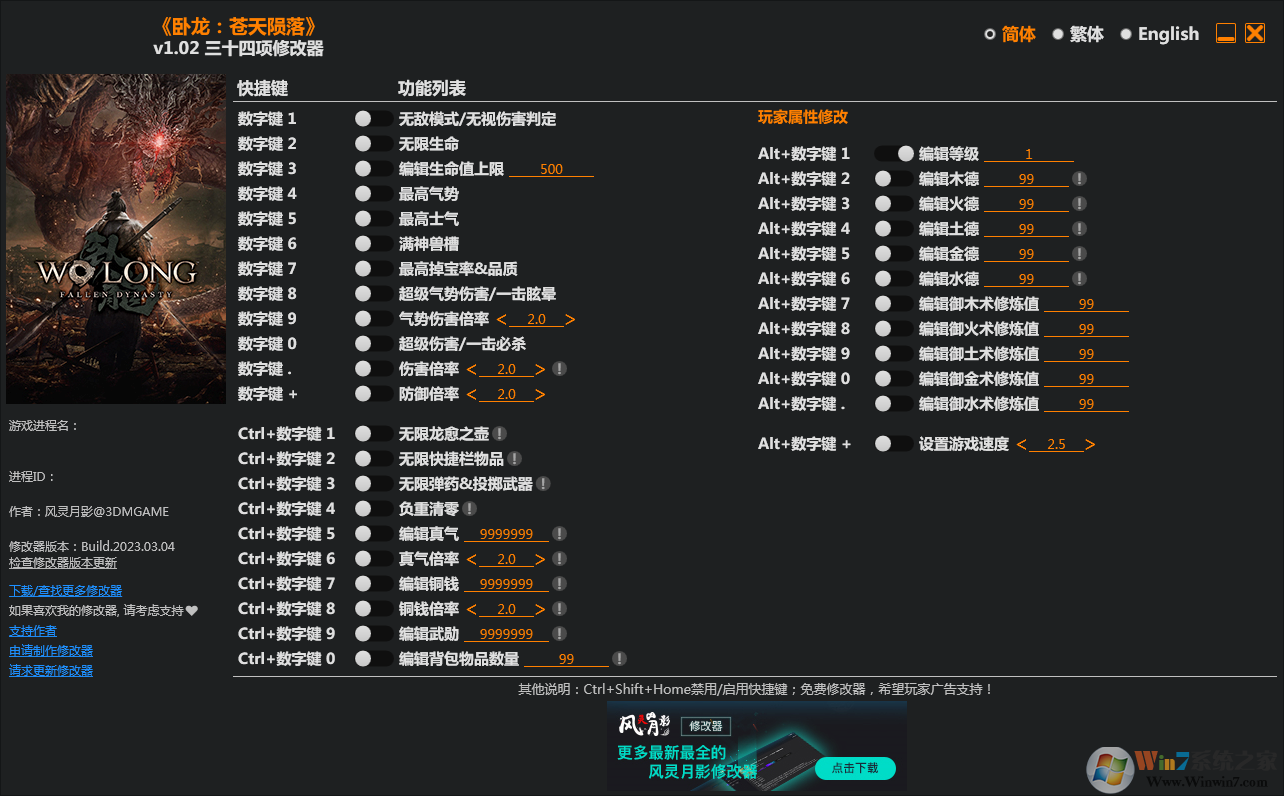
Task: Enable the 无敌模式/无视伤害判定 toggle
Action: [x=374, y=118]
